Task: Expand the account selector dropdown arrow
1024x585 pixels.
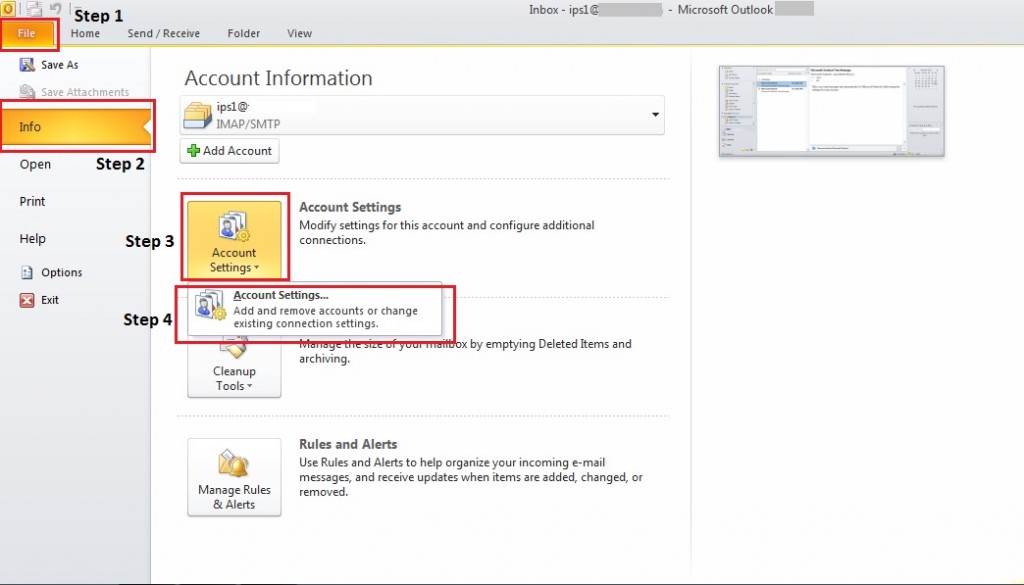Action: [x=655, y=114]
